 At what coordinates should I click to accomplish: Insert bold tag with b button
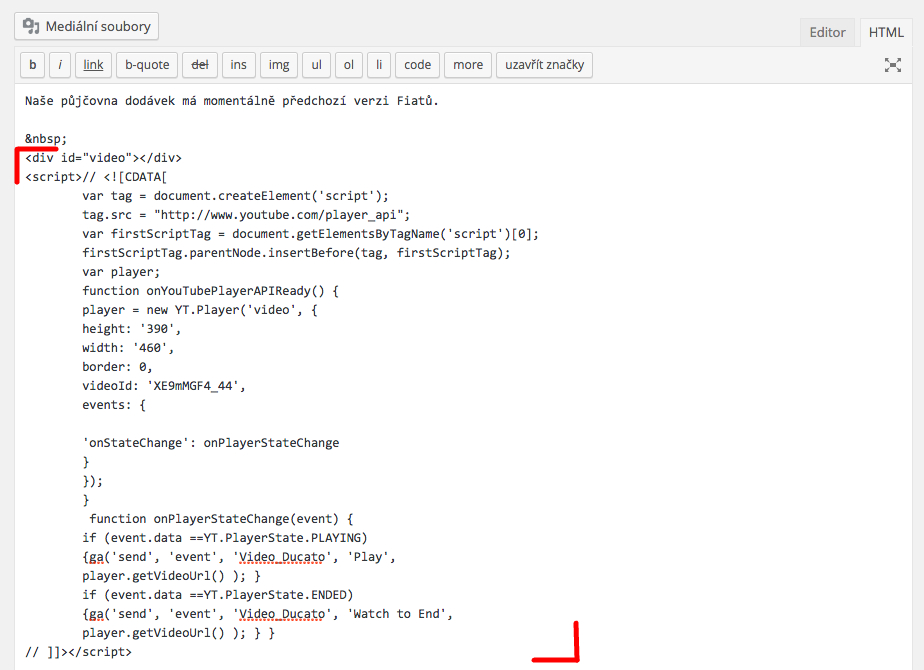tap(32, 65)
